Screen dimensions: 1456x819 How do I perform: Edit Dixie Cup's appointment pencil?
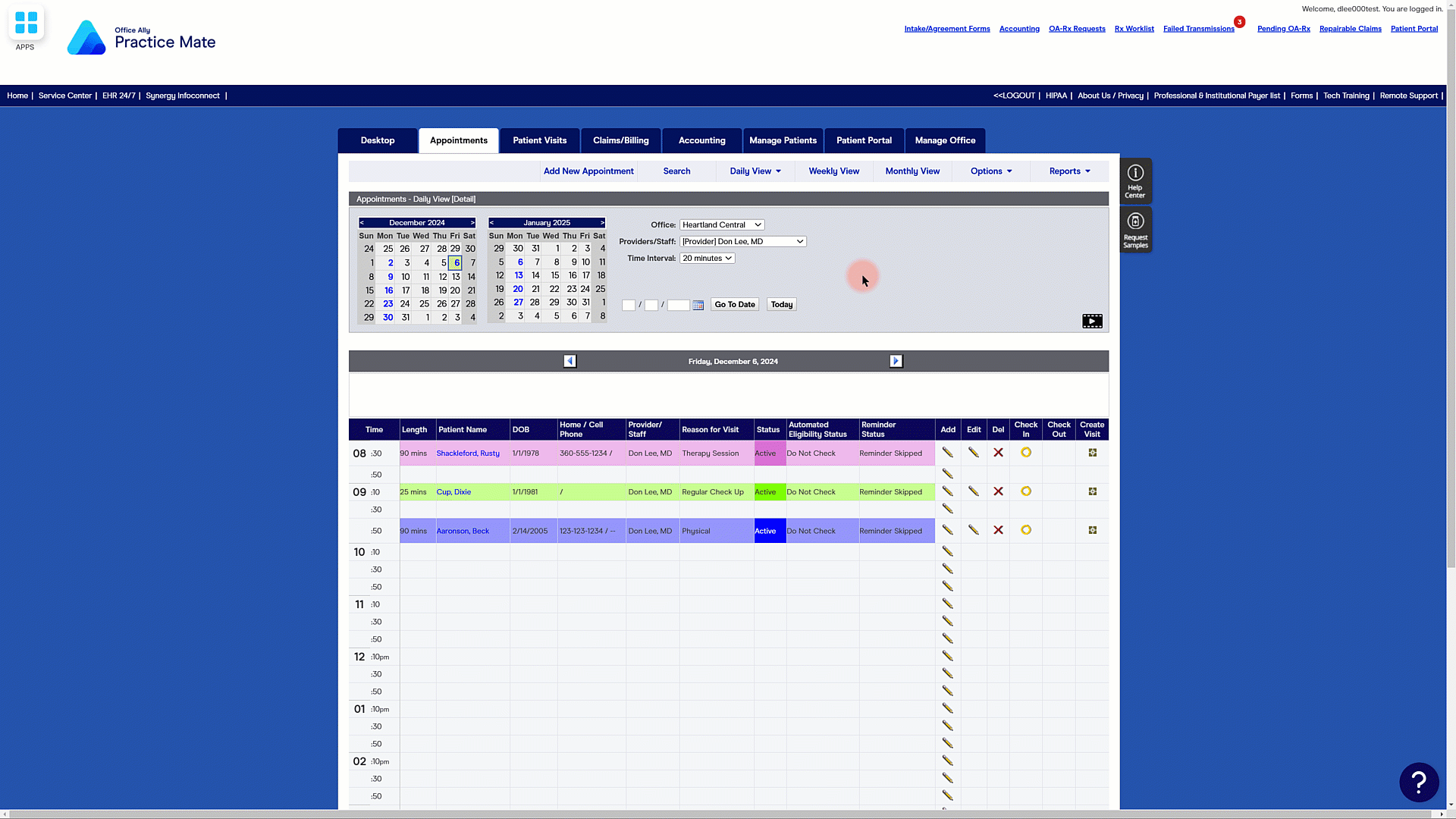(x=973, y=491)
